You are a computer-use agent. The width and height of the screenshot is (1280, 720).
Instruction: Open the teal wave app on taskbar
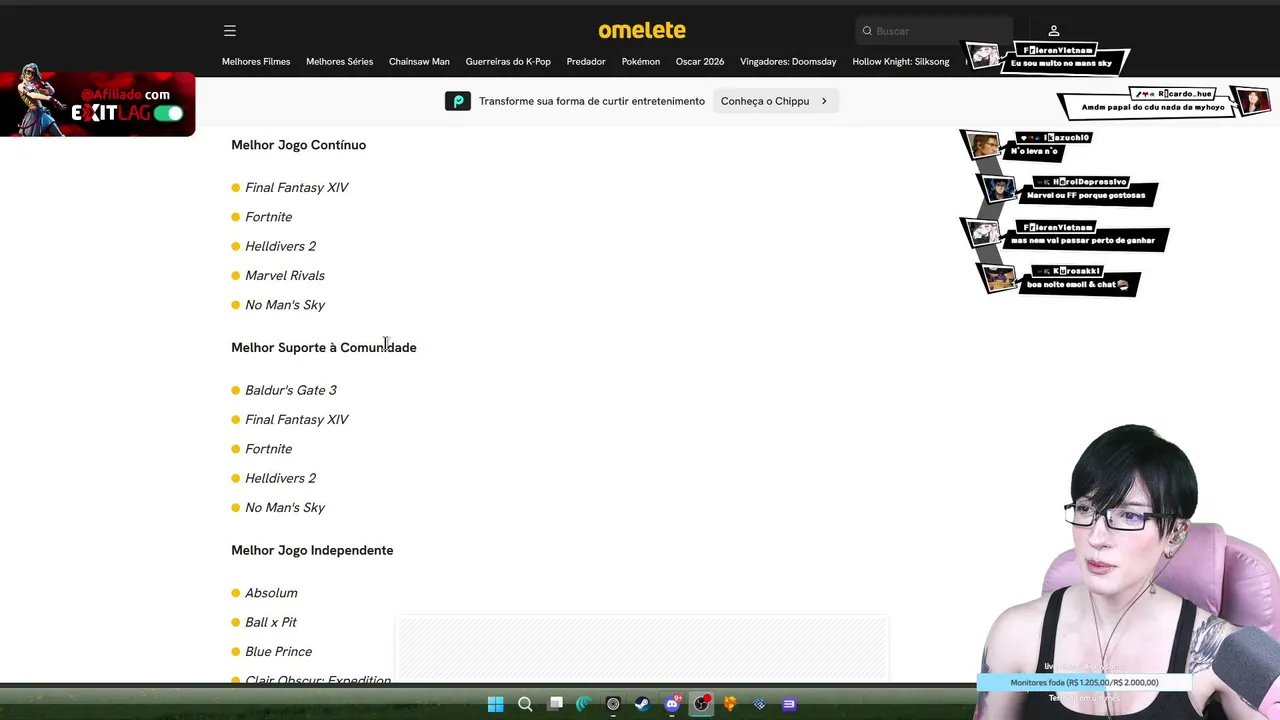584,704
